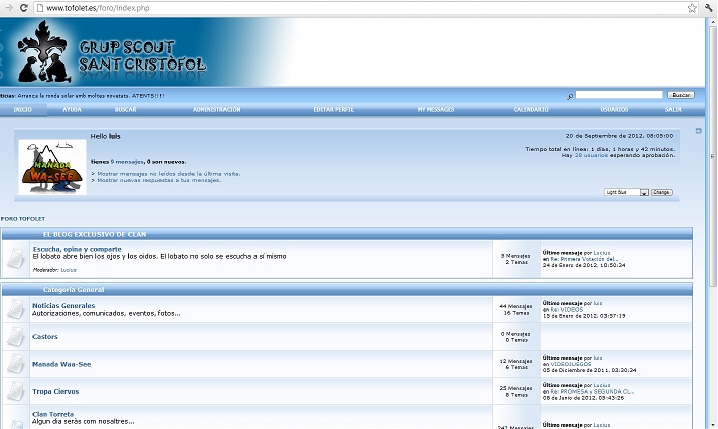Open the MY MESSAGES menu tab
Image resolution: width=718 pixels, height=429 pixels.
436,110
